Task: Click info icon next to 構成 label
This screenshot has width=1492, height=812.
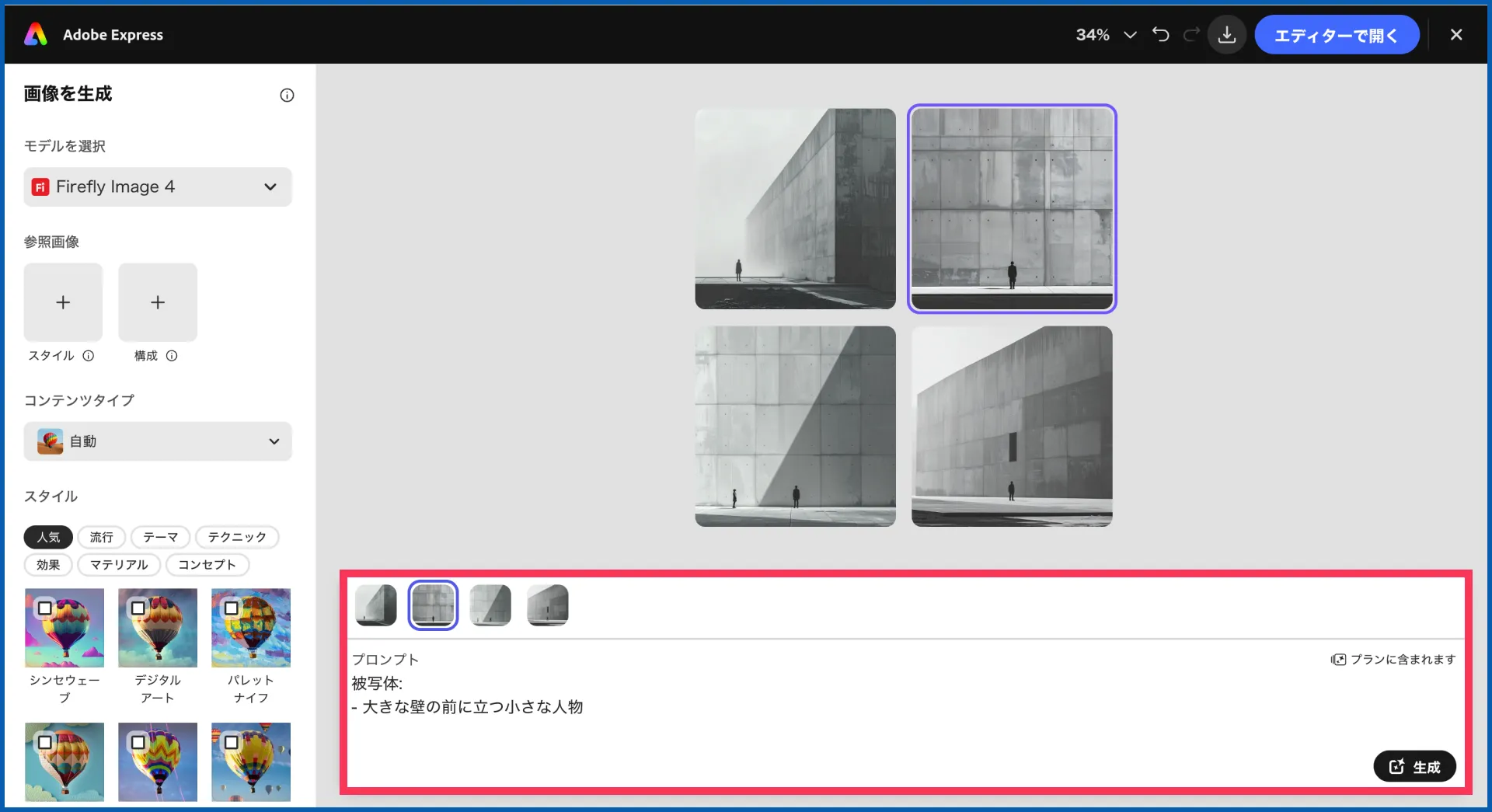Action: pyautogui.click(x=172, y=356)
